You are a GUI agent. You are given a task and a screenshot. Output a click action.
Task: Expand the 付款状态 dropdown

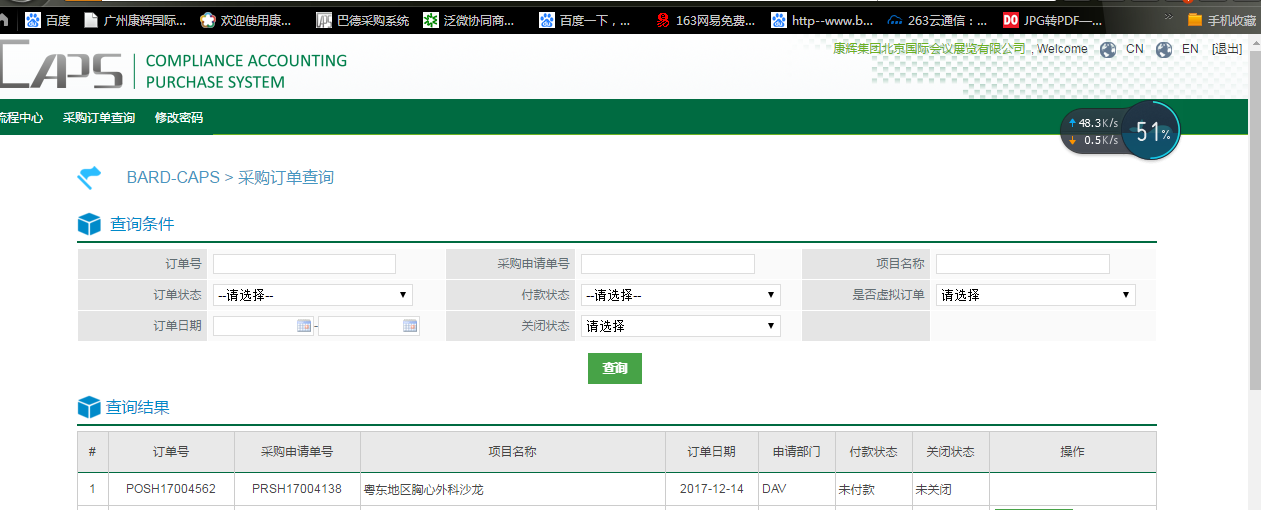point(680,295)
